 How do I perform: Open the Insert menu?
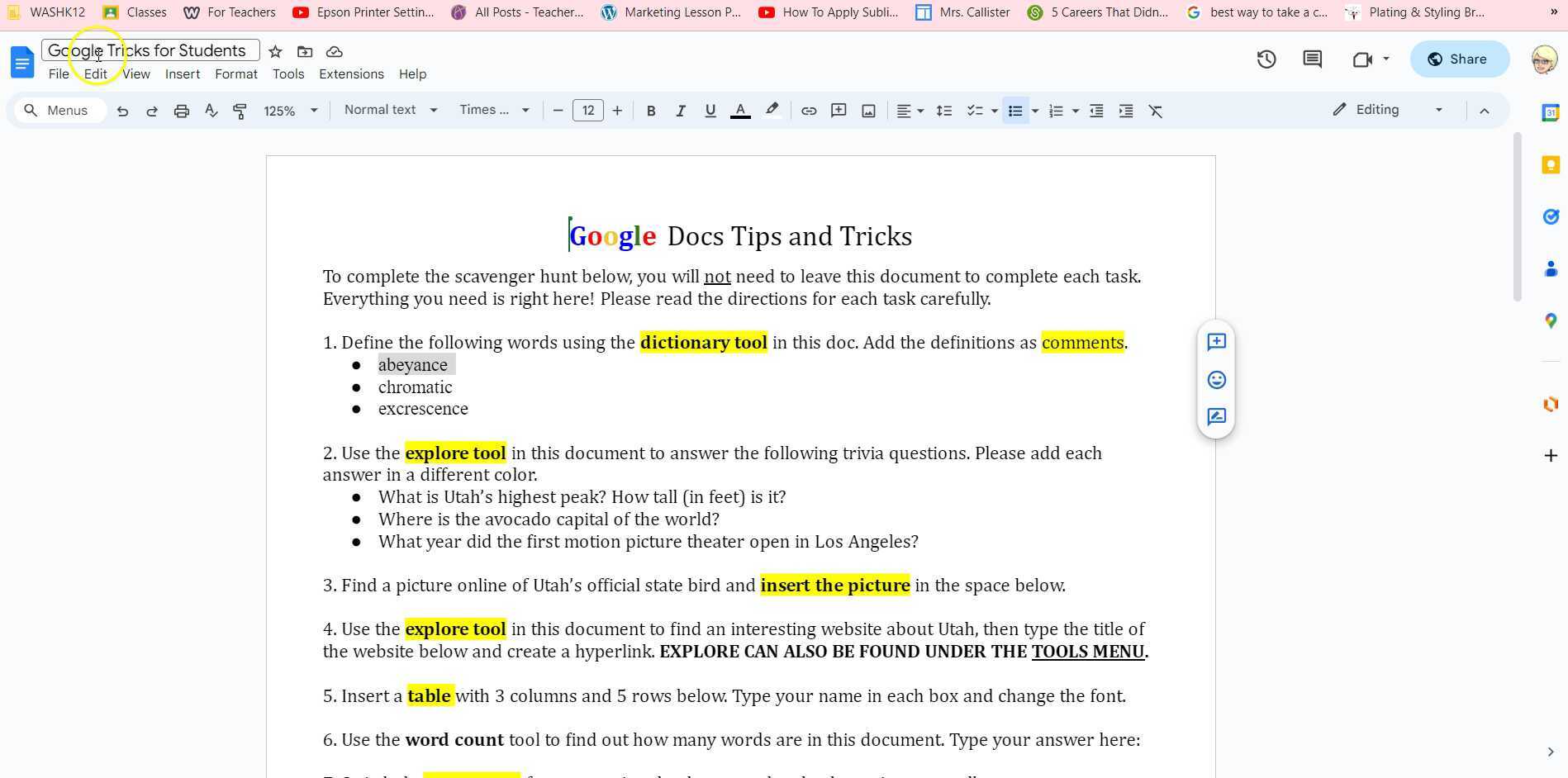[x=183, y=74]
